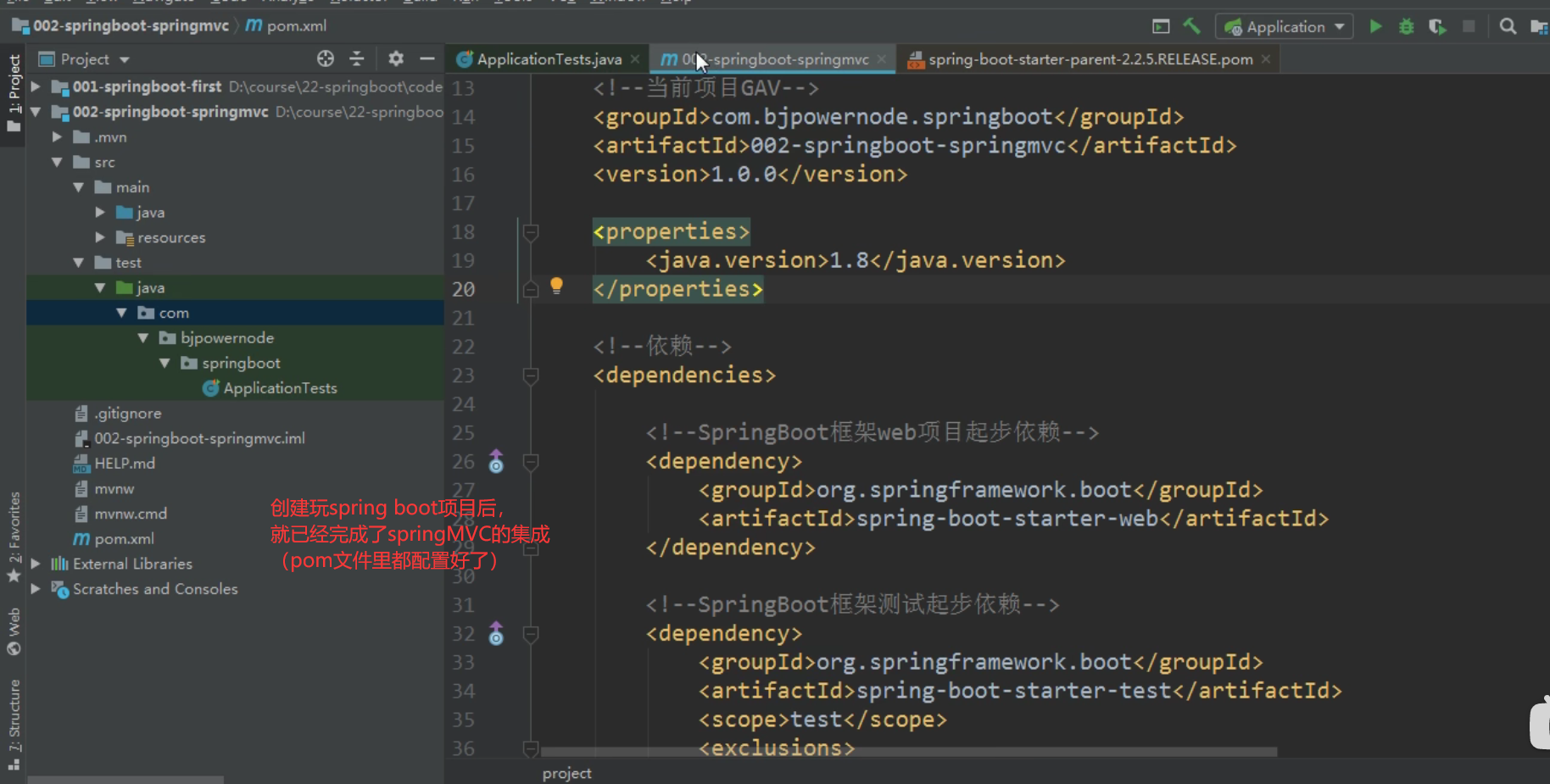Collapse the bjpowernode package
This screenshot has height=784, width=1550.
point(143,338)
